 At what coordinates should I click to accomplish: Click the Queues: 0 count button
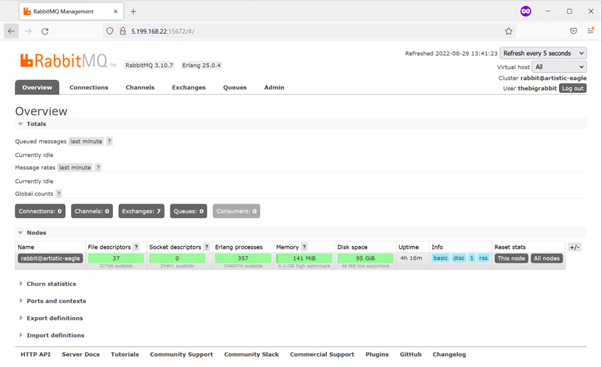click(189, 211)
